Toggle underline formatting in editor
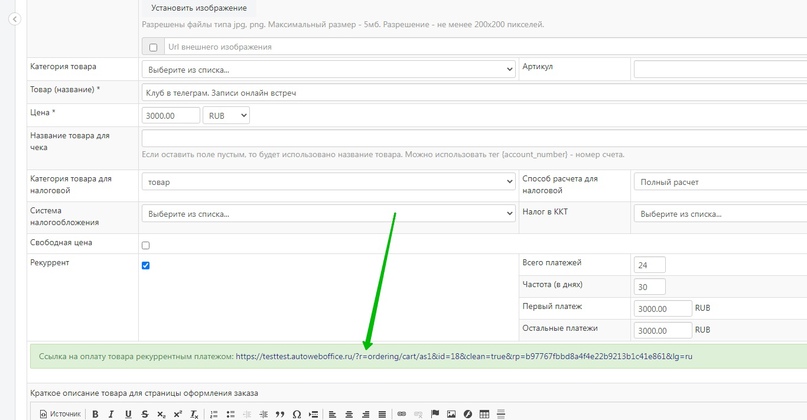Viewport: 807px width, 420px height. coord(128,414)
